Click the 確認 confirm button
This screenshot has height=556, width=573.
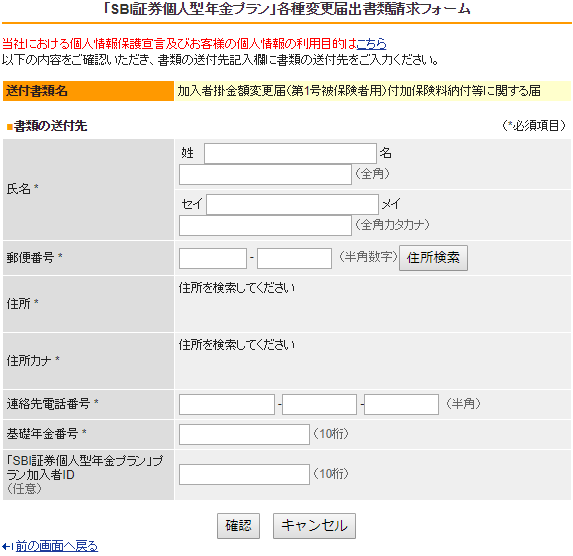[x=238, y=526]
